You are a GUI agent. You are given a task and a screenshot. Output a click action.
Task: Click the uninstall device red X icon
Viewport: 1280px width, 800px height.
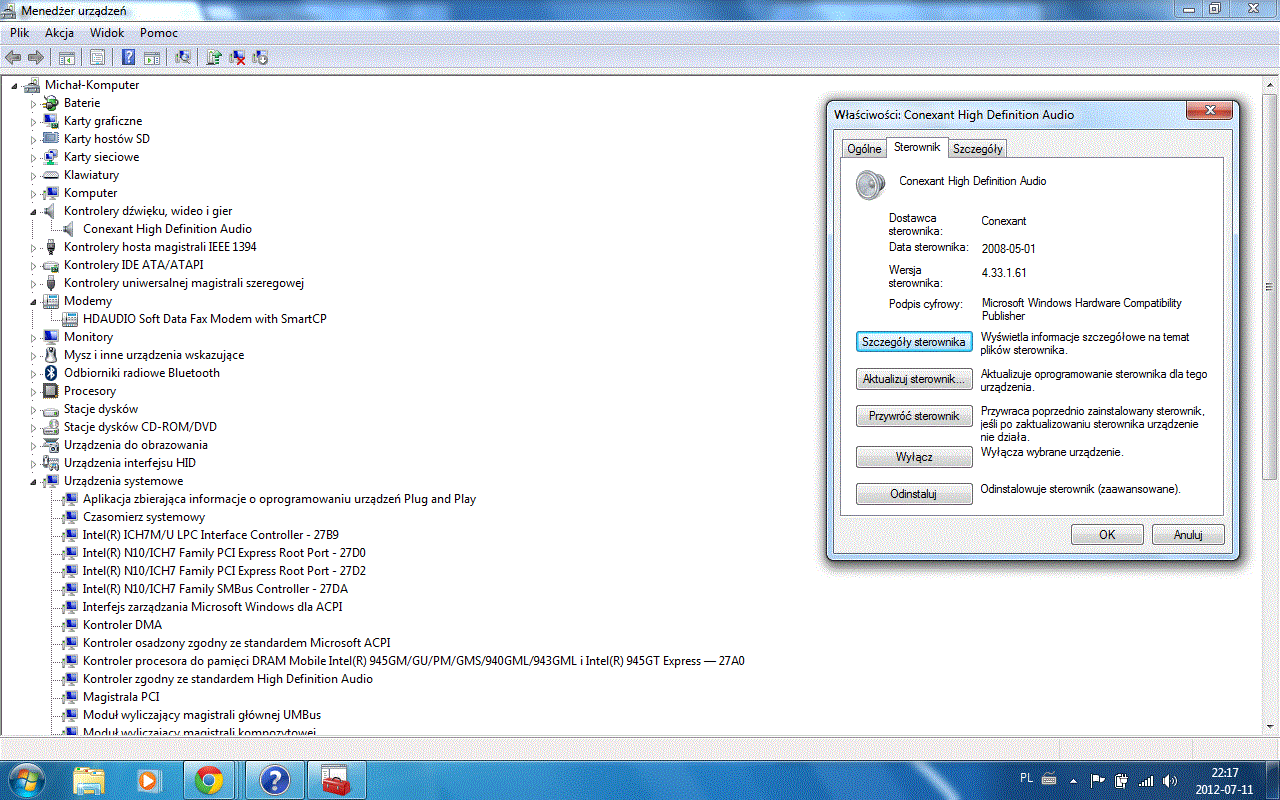coord(237,58)
